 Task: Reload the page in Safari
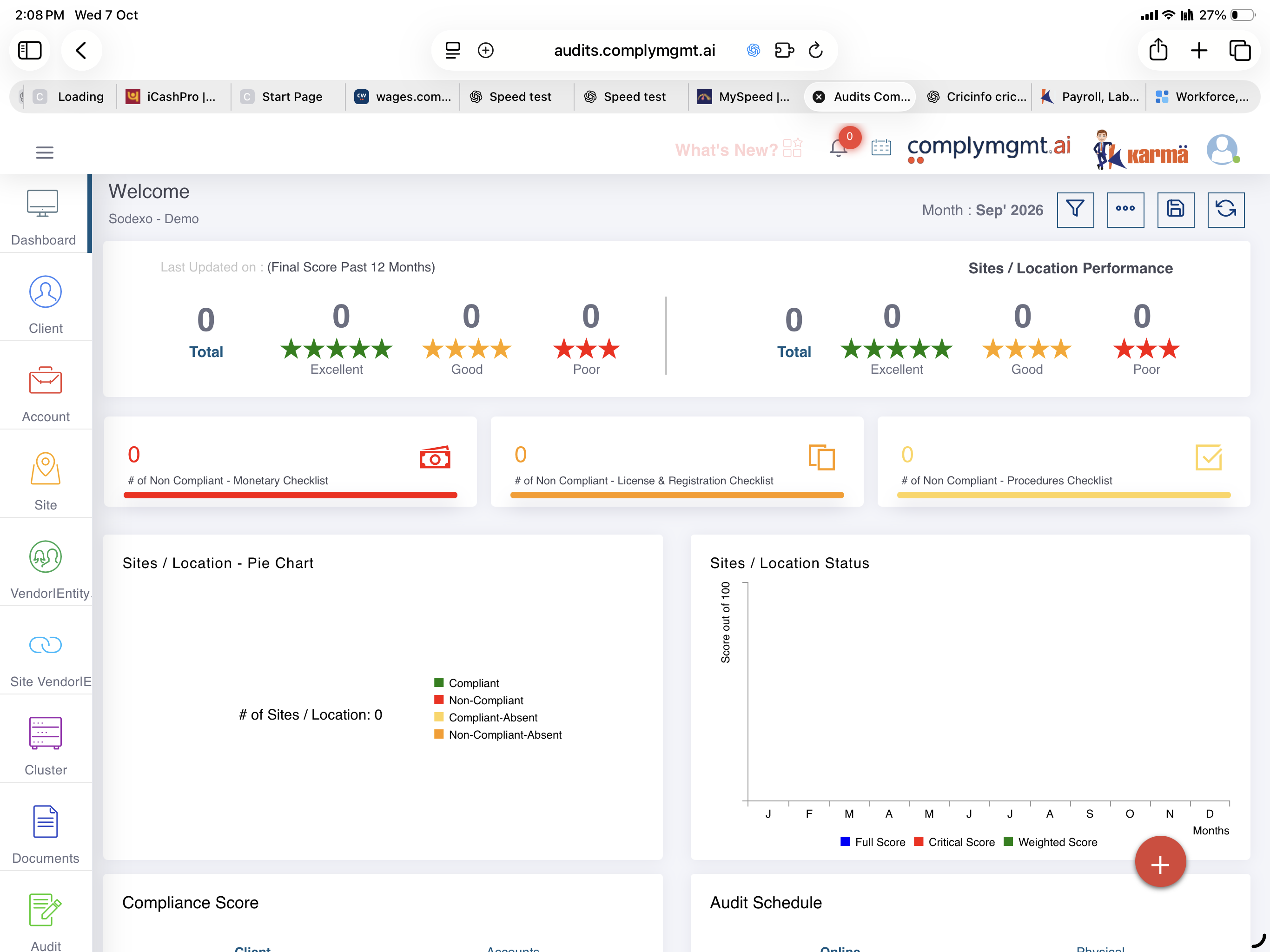(x=816, y=51)
